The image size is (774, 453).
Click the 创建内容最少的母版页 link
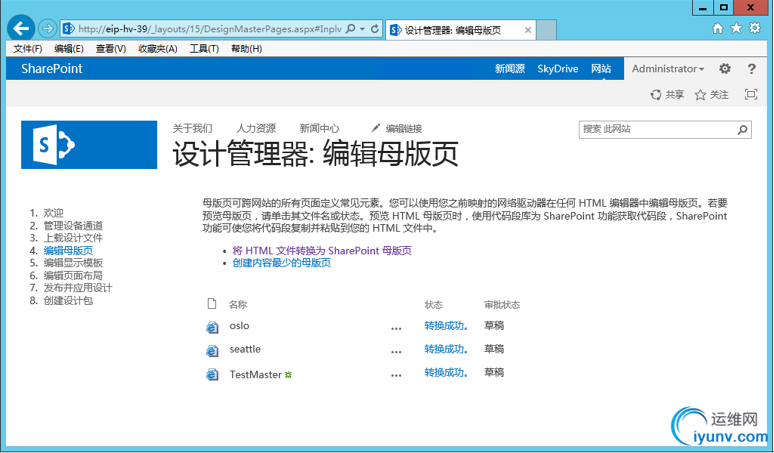[281, 263]
